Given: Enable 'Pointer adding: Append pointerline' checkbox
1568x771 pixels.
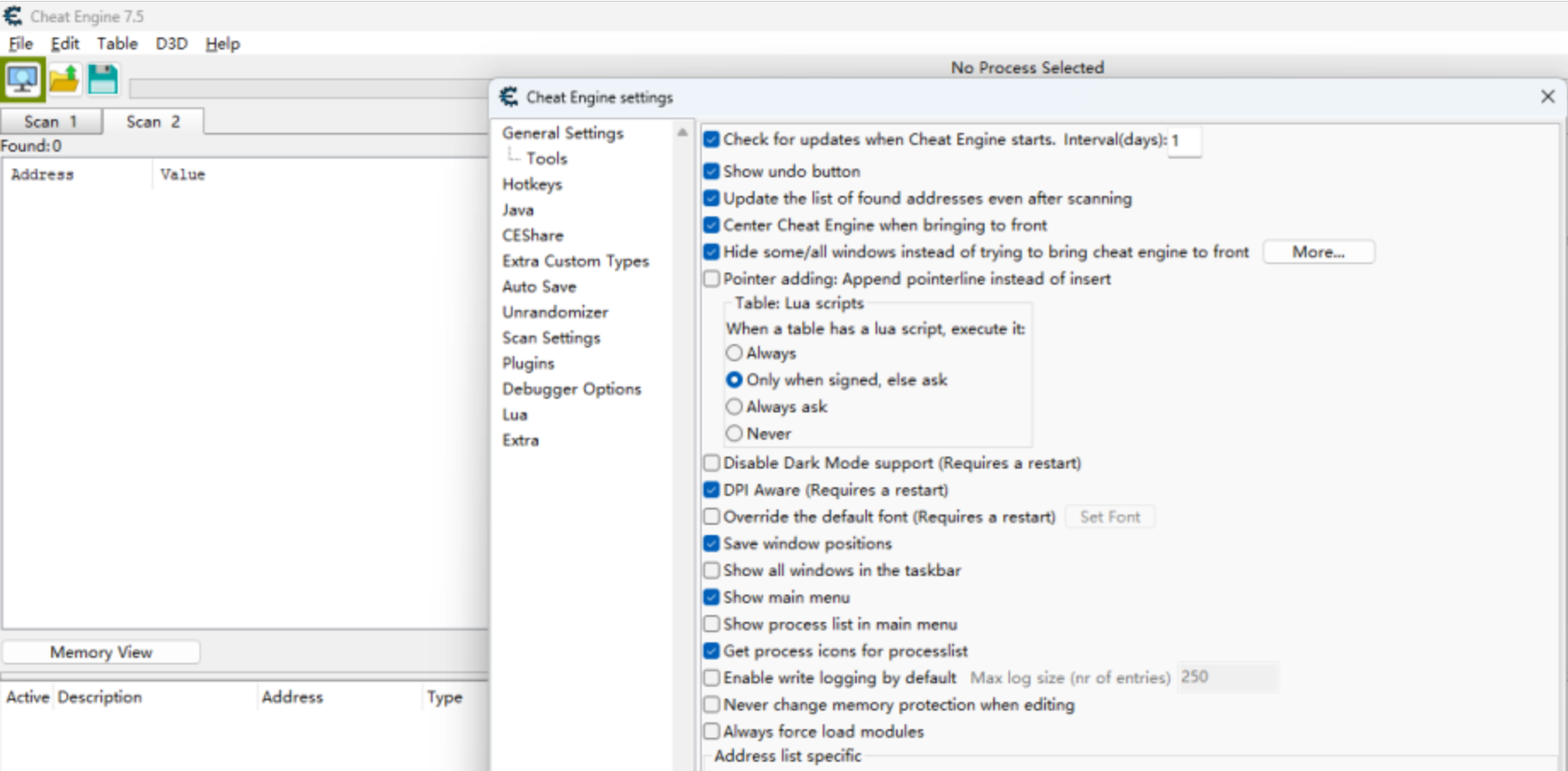Looking at the screenshot, I should (712, 279).
